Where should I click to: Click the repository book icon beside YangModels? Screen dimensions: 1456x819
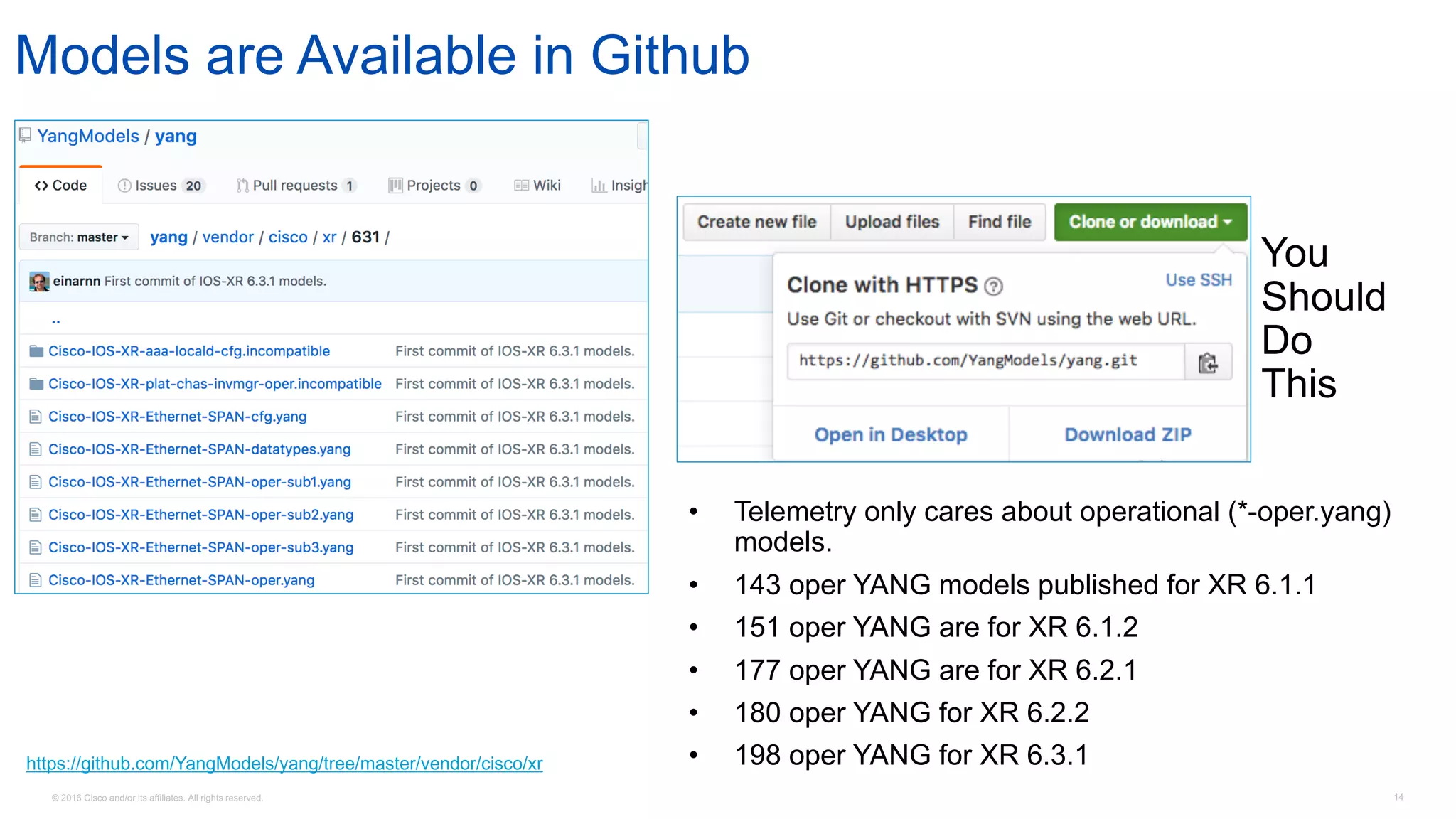tap(26, 135)
